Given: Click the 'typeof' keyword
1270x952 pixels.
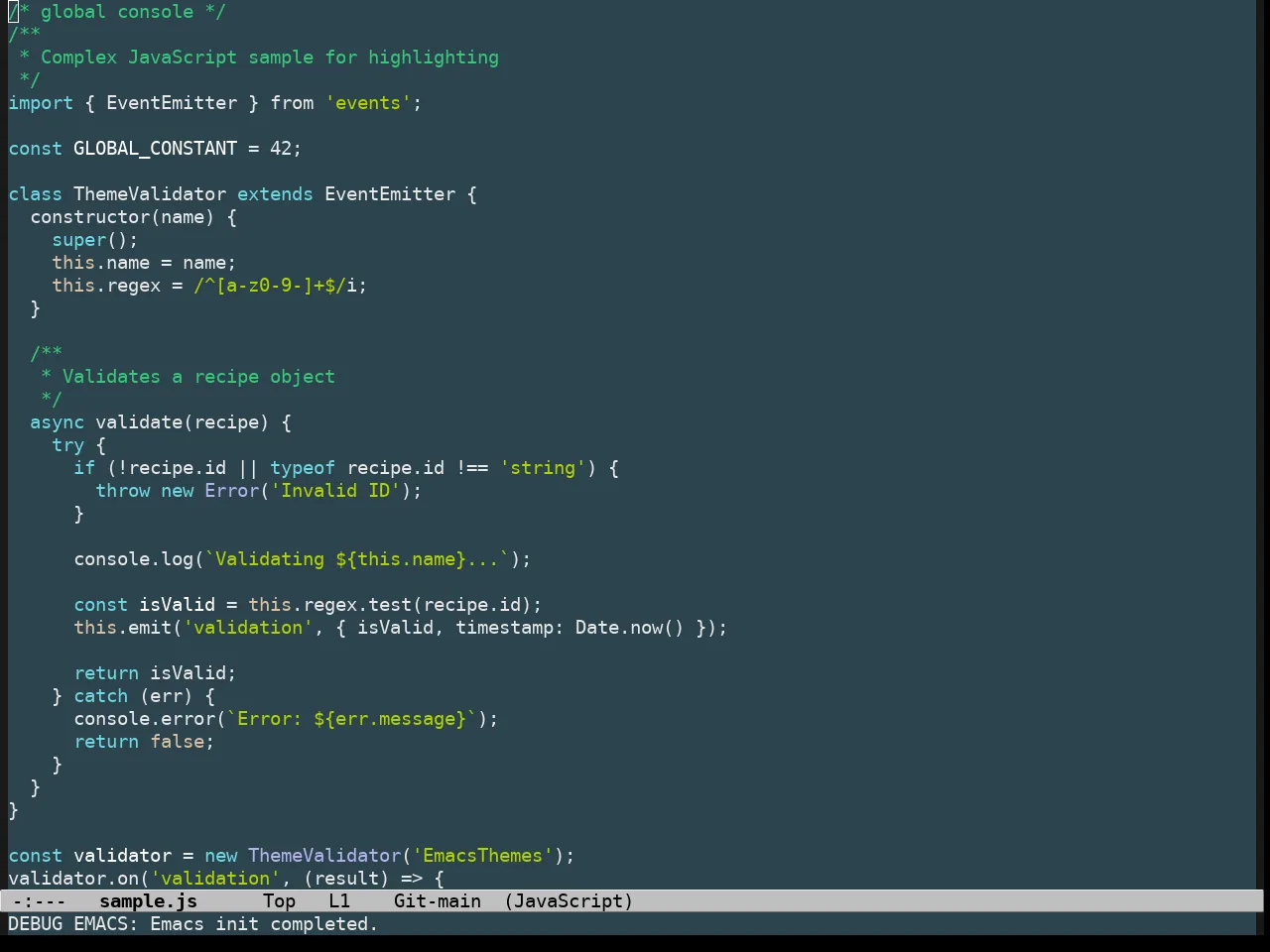Looking at the screenshot, I should click(303, 468).
